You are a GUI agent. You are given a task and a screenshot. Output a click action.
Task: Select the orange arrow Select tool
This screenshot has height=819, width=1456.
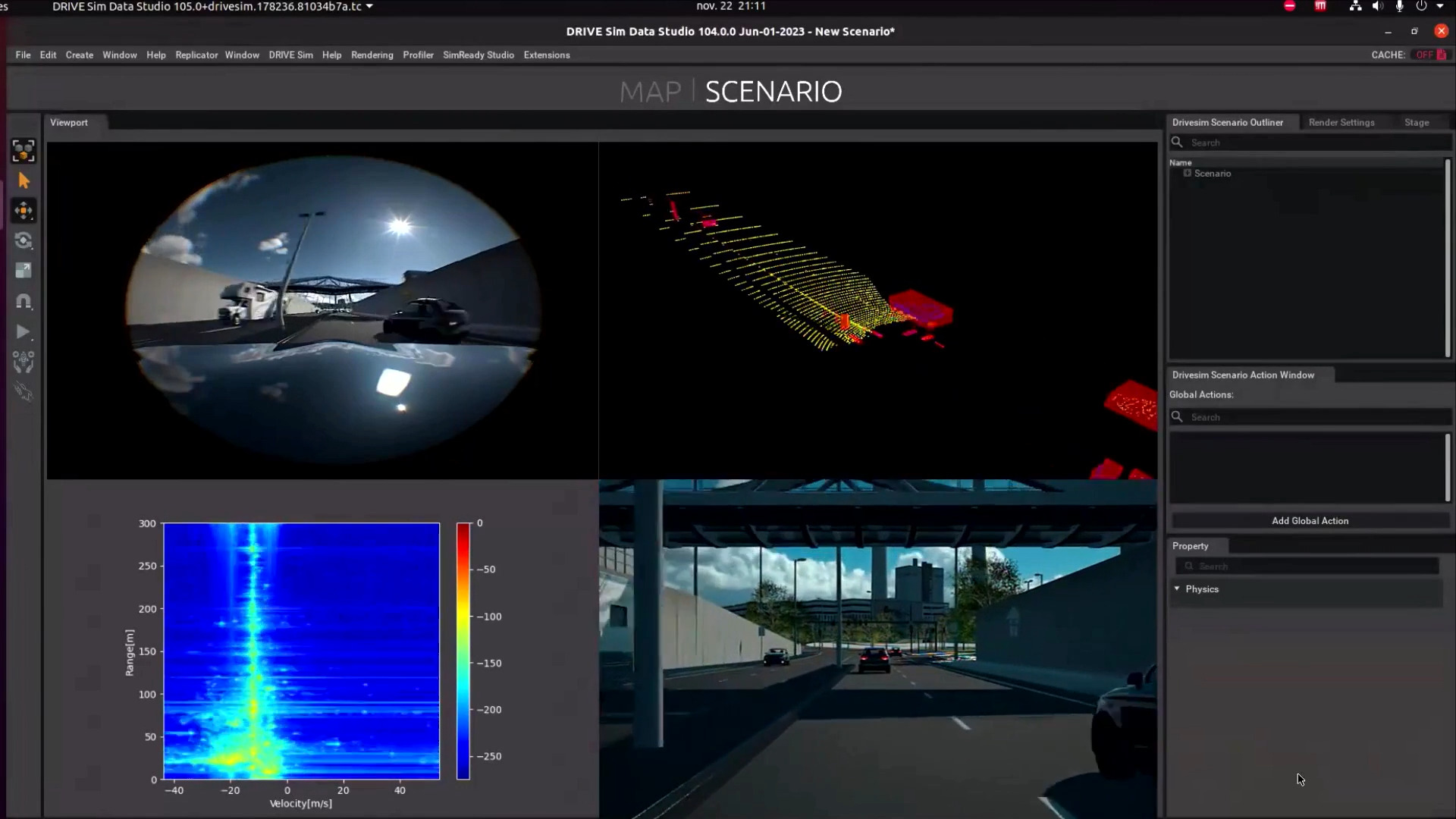[x=24, y=181]
